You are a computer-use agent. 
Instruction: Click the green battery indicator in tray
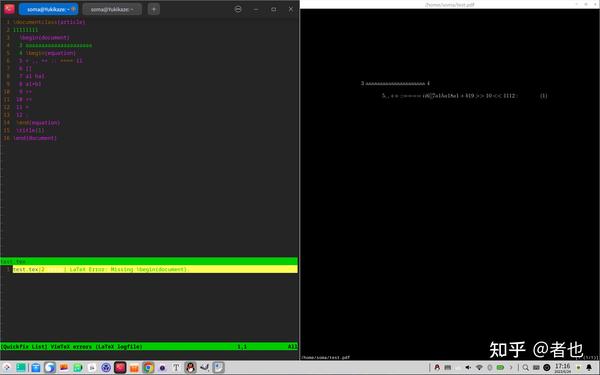coord(500,368)
